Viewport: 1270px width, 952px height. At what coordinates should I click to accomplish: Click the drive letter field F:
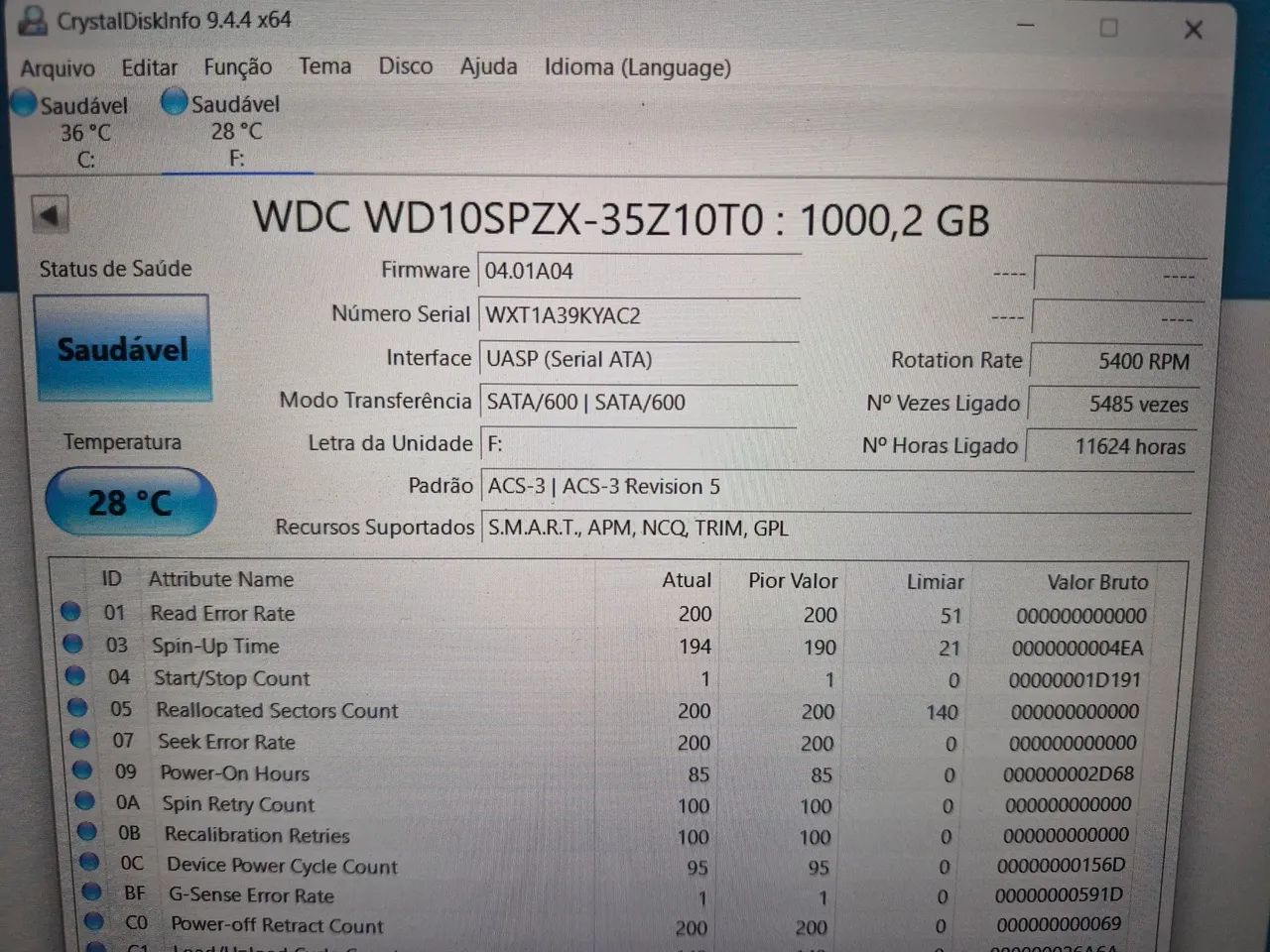click(639, 444)
